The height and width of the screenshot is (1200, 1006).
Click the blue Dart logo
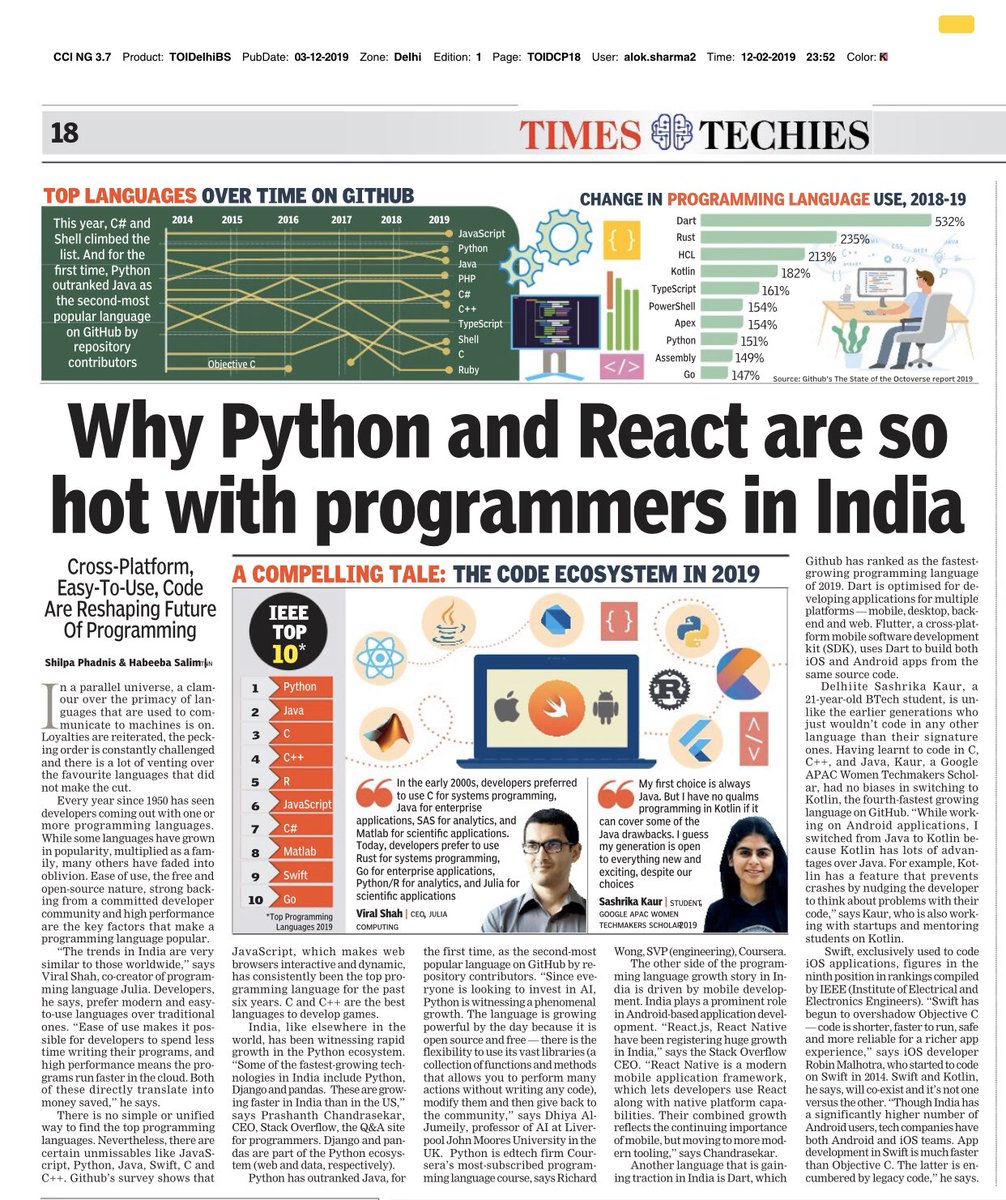[557, 622]
